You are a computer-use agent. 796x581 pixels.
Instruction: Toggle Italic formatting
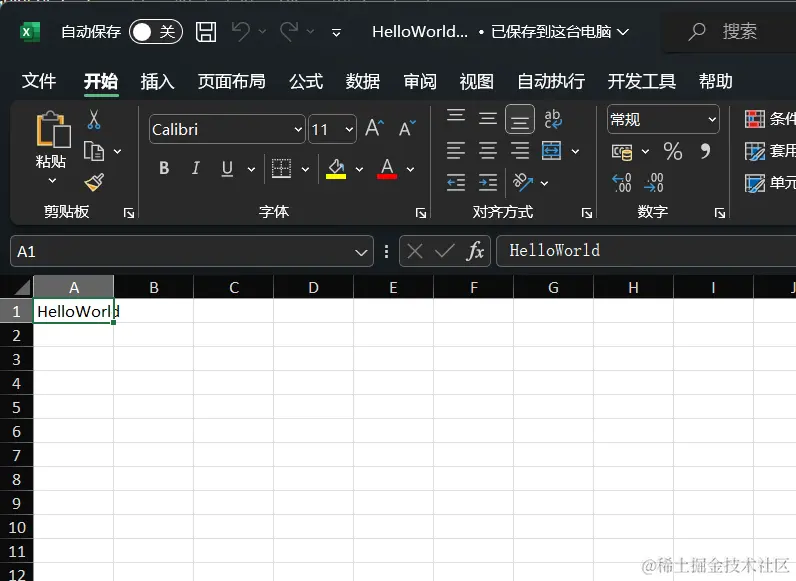click(196, 168)
